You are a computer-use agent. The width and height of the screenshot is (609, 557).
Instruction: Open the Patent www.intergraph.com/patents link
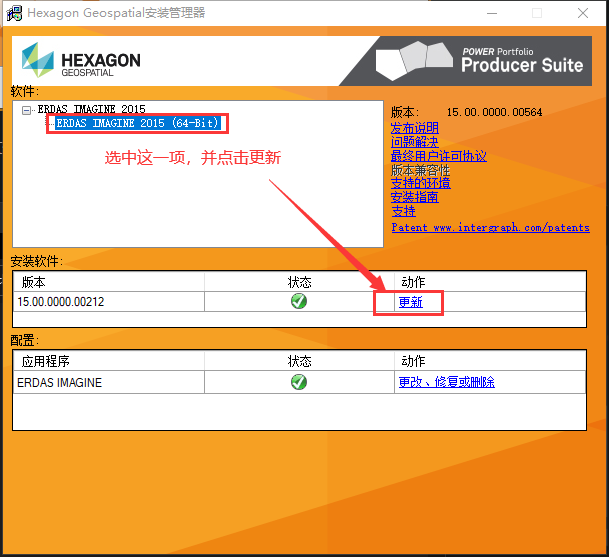pos(491,227)
